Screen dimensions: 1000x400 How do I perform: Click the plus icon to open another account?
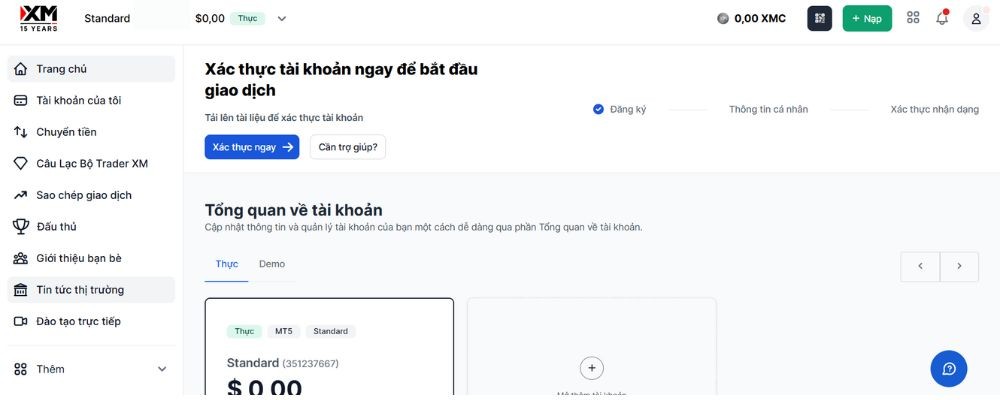click(591, 368)
